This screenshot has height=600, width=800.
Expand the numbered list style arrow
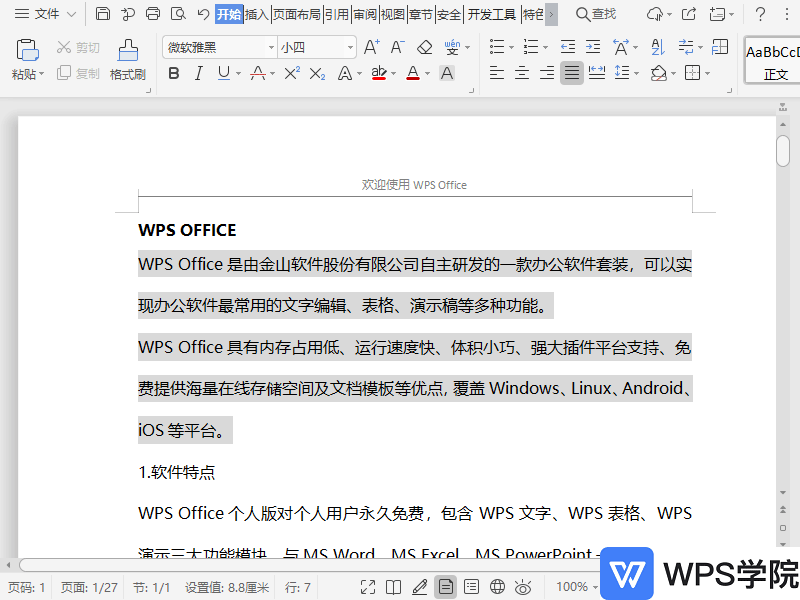click(x=545, y=48)
